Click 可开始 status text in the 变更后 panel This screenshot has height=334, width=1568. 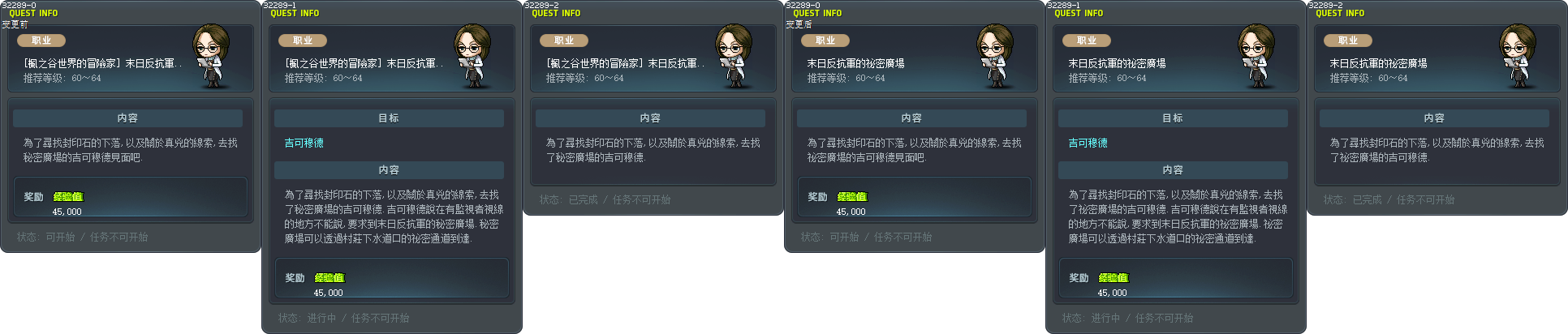tap(844, 238)
